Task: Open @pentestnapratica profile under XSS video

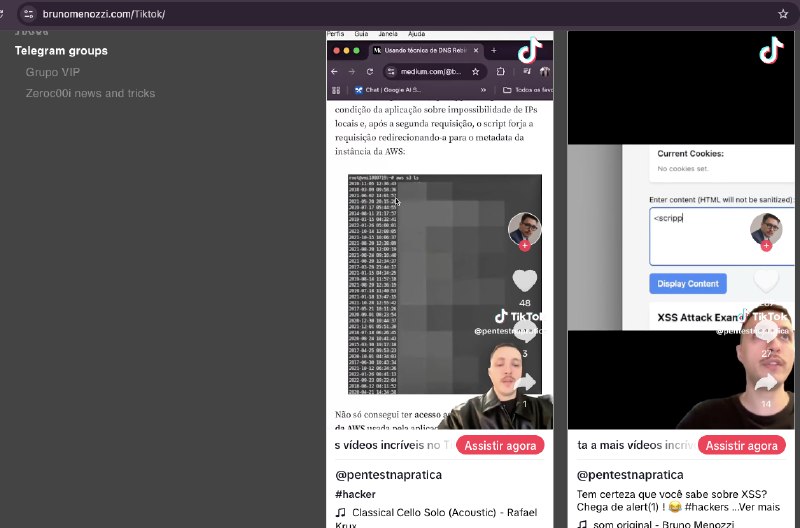Action: (630, 474)
